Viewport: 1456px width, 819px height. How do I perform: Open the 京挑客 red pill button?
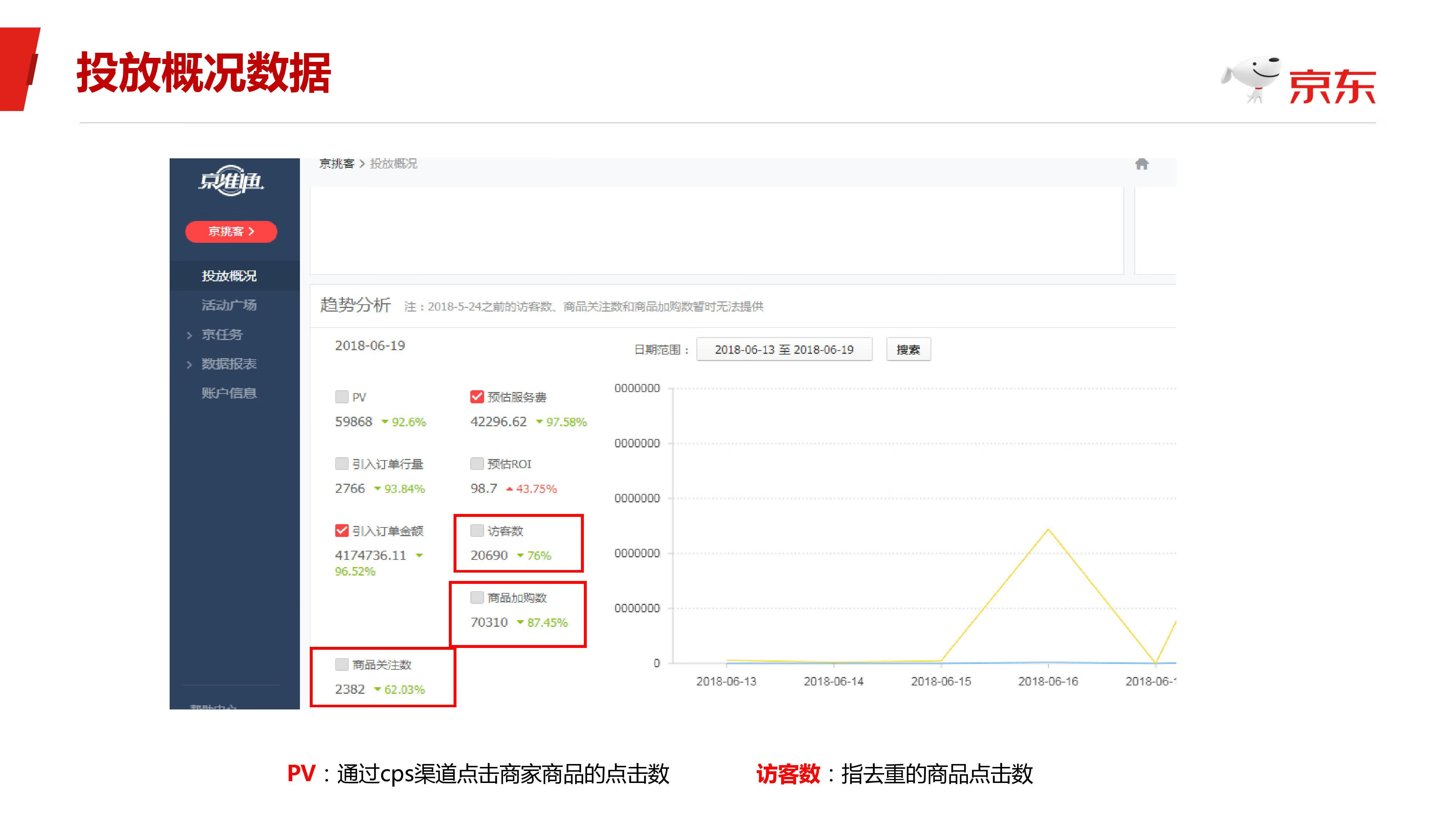coord(231,231)
